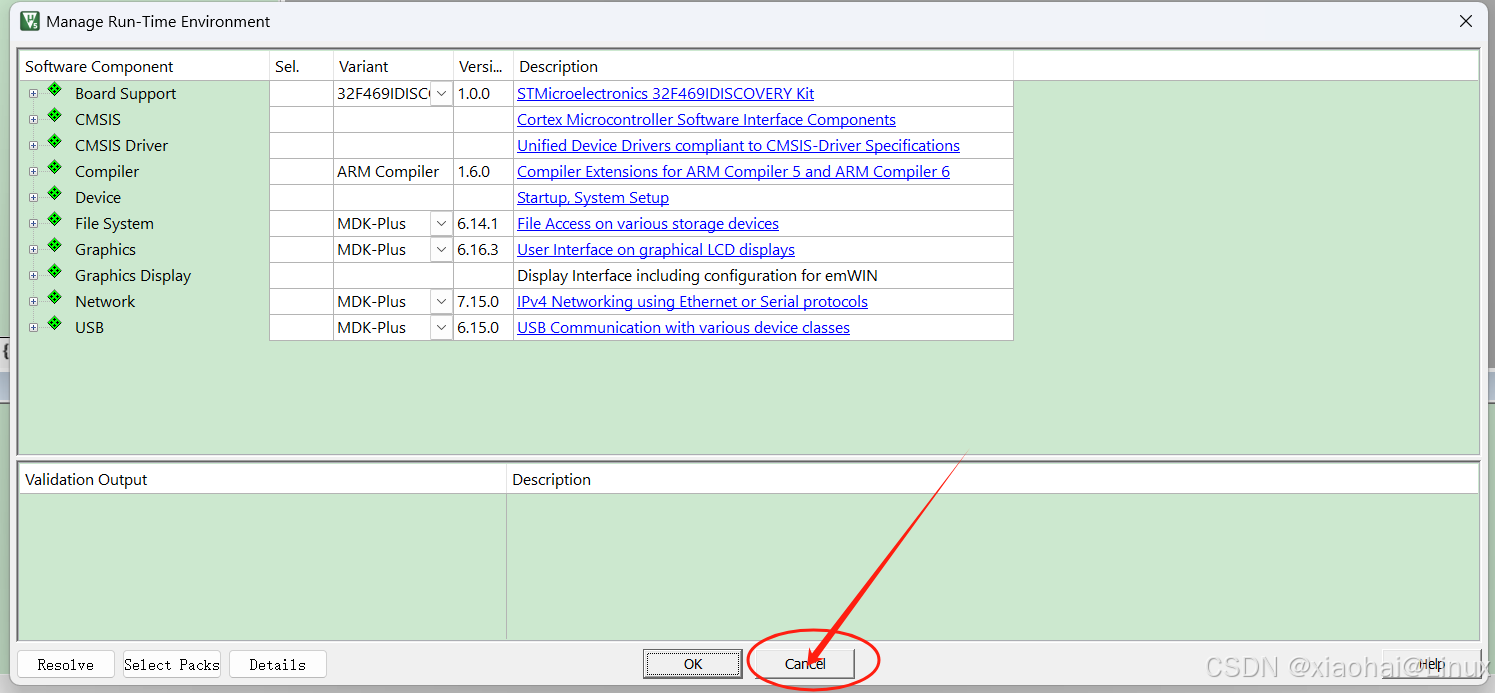Expand the Network tree node
The image size is (1495, 693).
point(33,302)
